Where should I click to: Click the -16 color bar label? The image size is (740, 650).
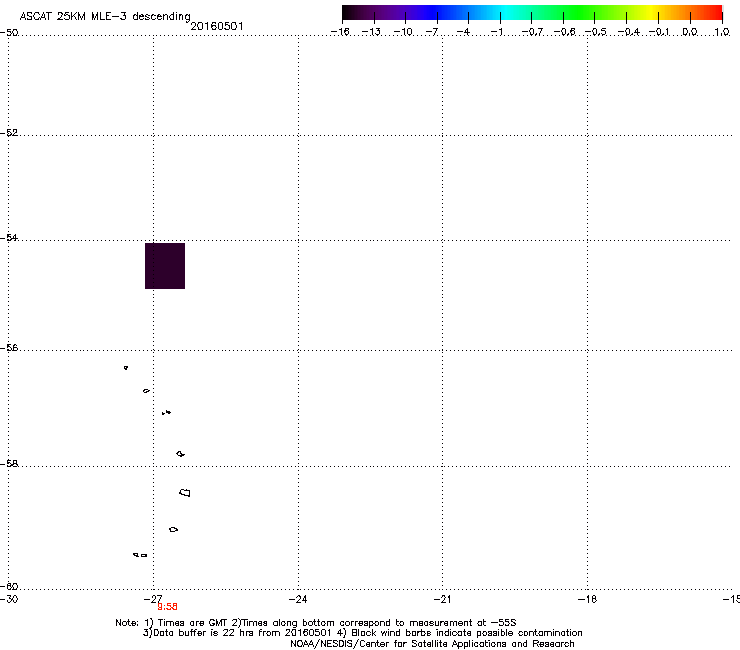tap(340, 32)
